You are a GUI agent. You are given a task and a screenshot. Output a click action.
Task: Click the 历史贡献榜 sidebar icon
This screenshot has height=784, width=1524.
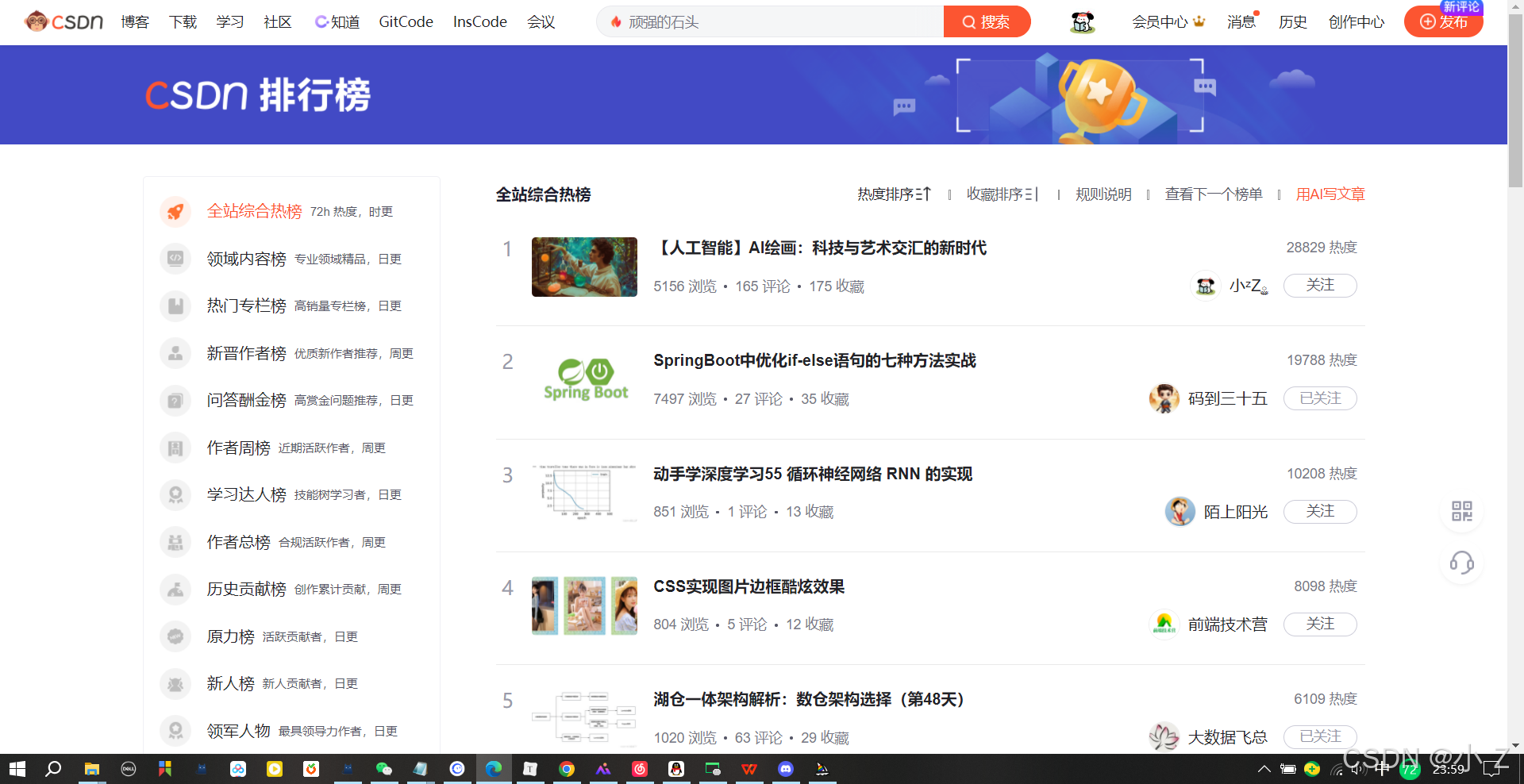point(175,590)
